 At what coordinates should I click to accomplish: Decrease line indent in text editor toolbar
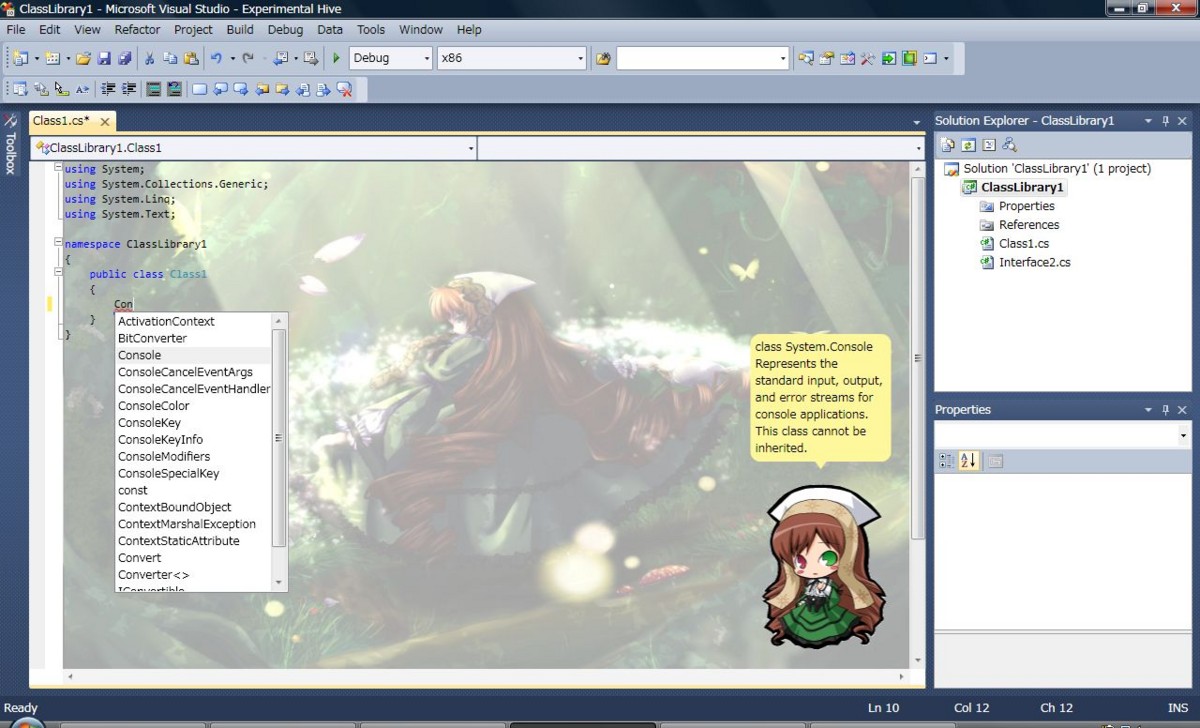109,89
